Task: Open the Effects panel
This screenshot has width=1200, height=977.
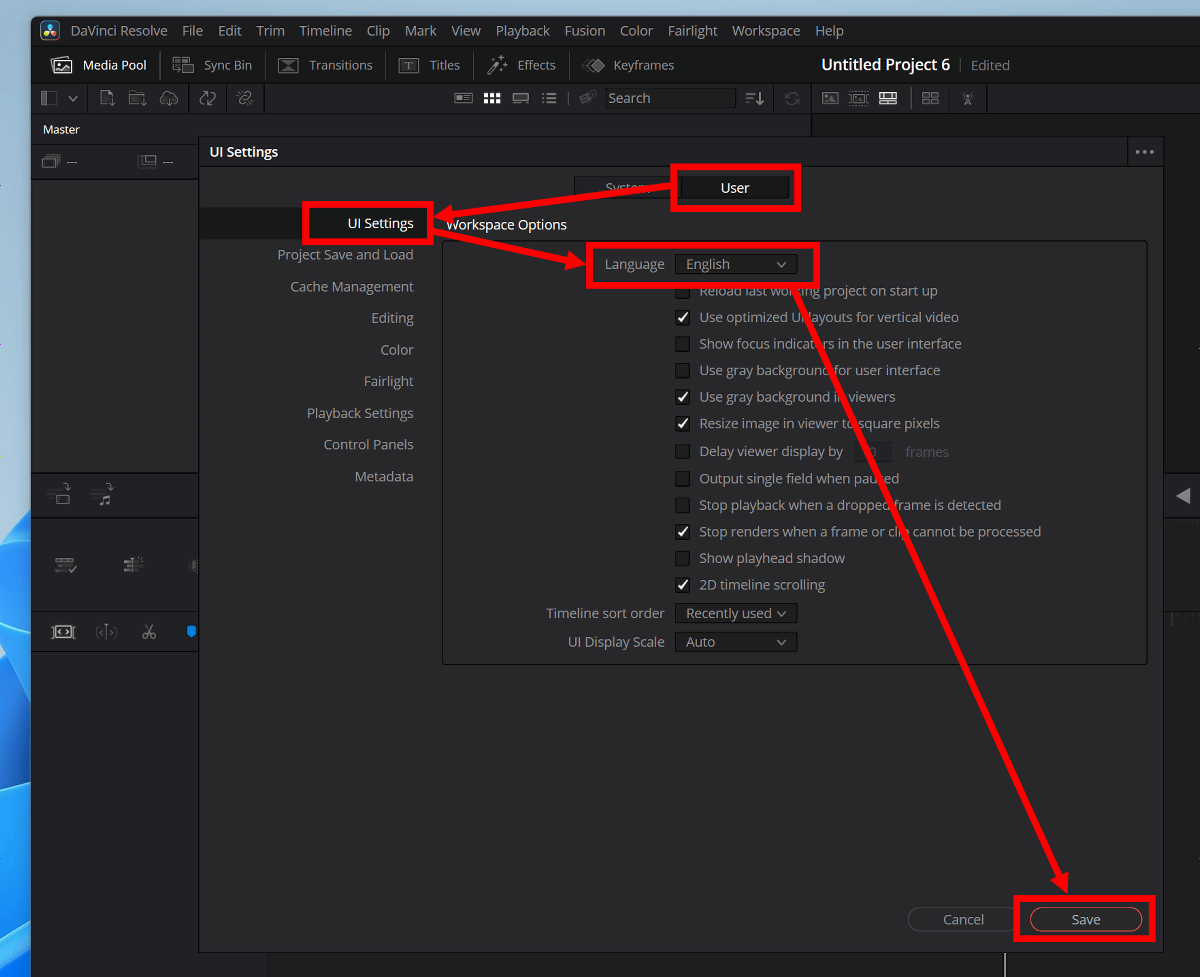Action: tap(521, 65)
